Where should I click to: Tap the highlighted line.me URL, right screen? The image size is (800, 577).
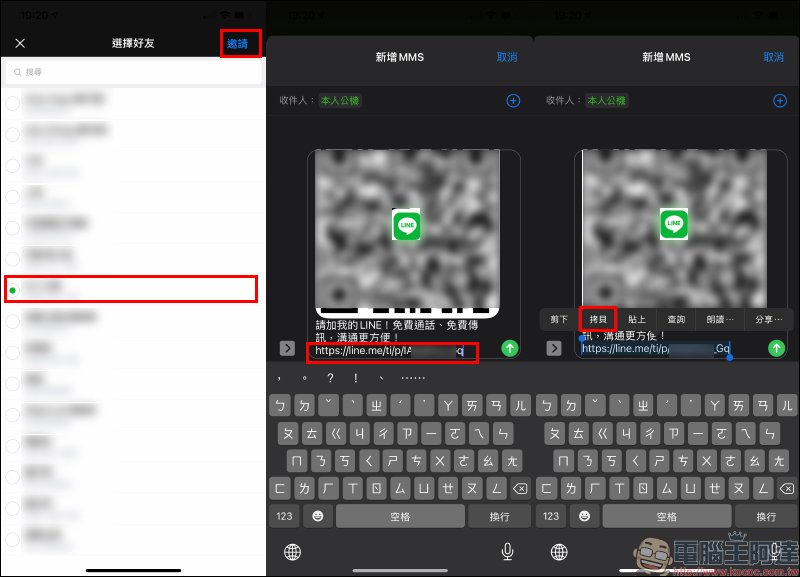tap(656, 348)
